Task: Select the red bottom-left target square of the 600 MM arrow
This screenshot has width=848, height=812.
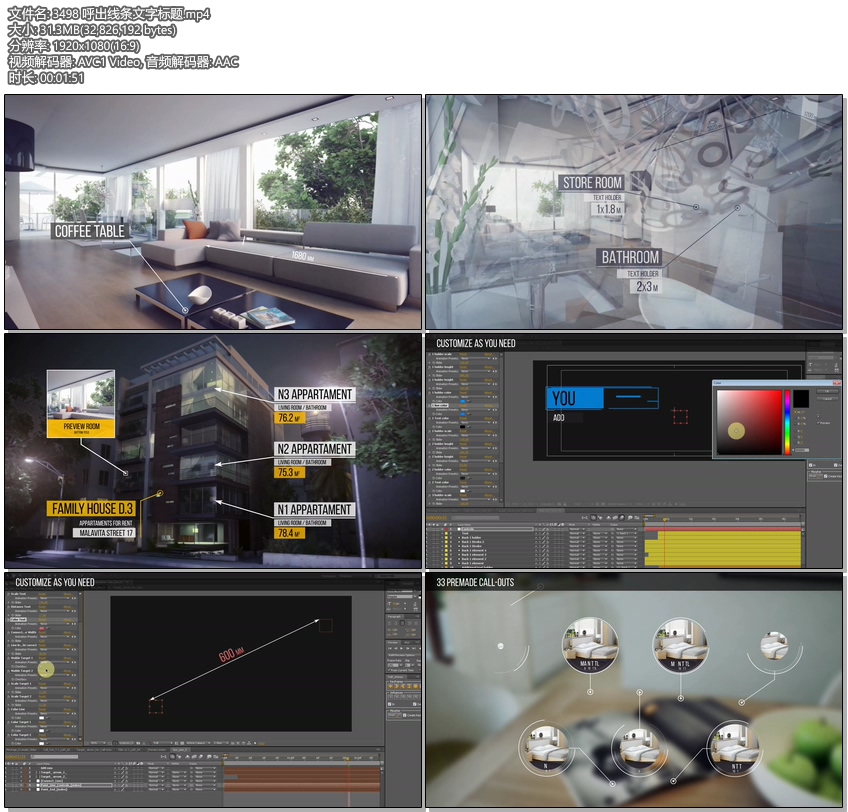Action: 155,707
